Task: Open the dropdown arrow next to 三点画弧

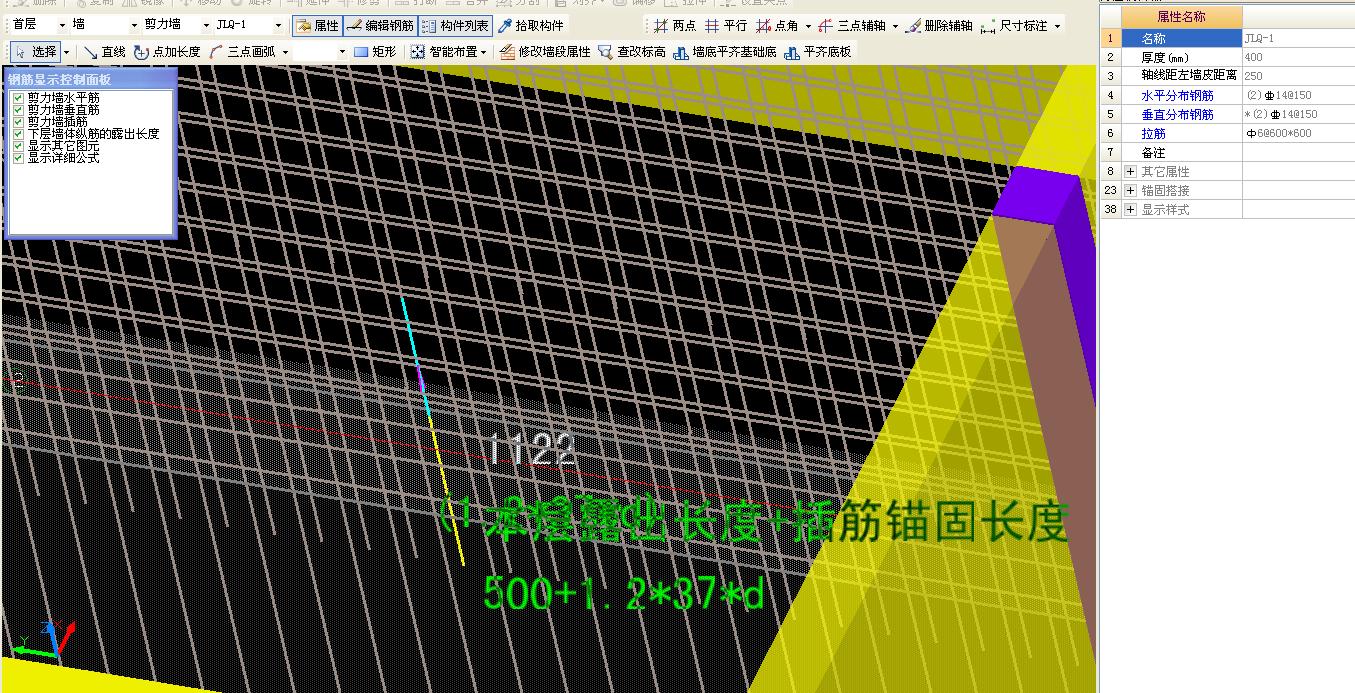Action: tap(285, 51)
